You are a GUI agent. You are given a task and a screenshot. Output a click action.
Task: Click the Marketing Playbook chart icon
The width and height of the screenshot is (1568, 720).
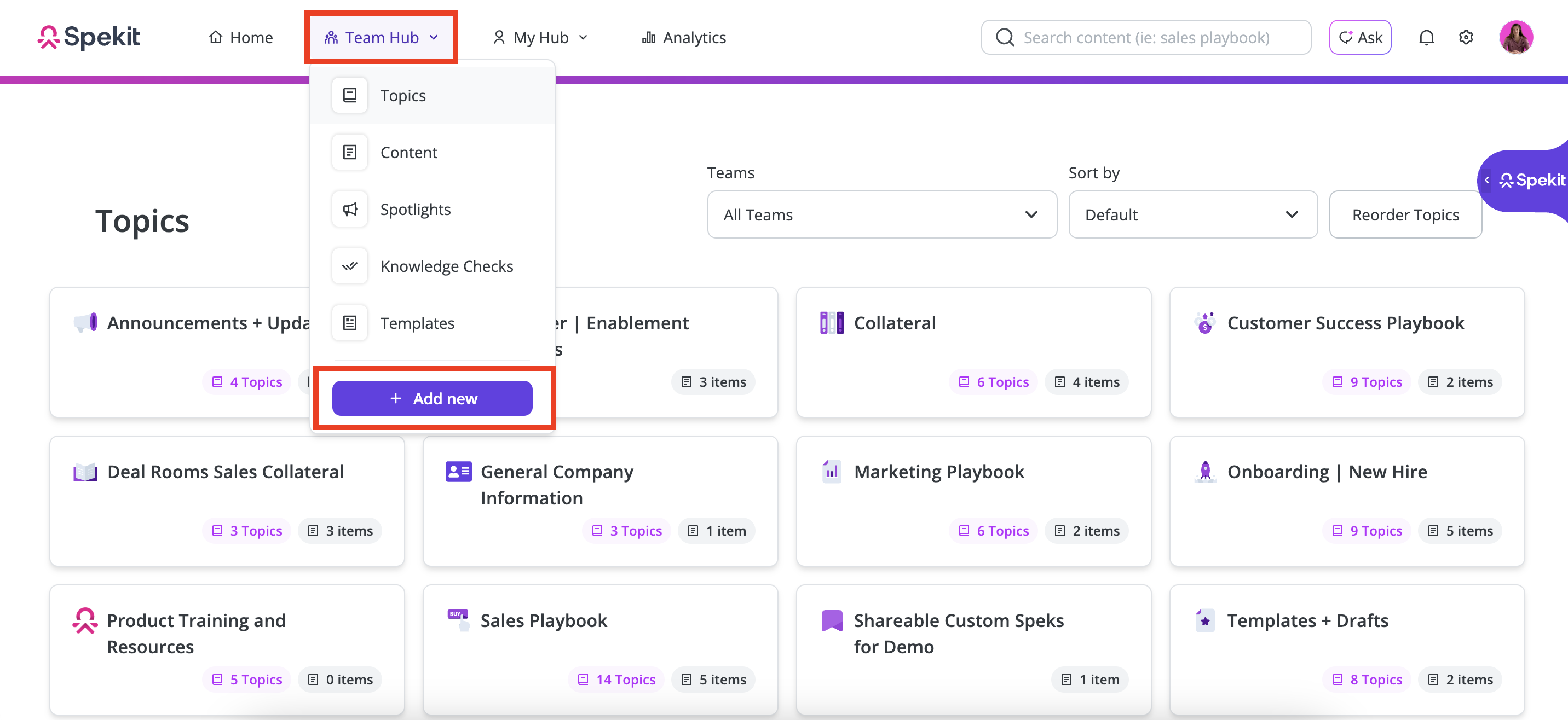(x=832, y=471)
